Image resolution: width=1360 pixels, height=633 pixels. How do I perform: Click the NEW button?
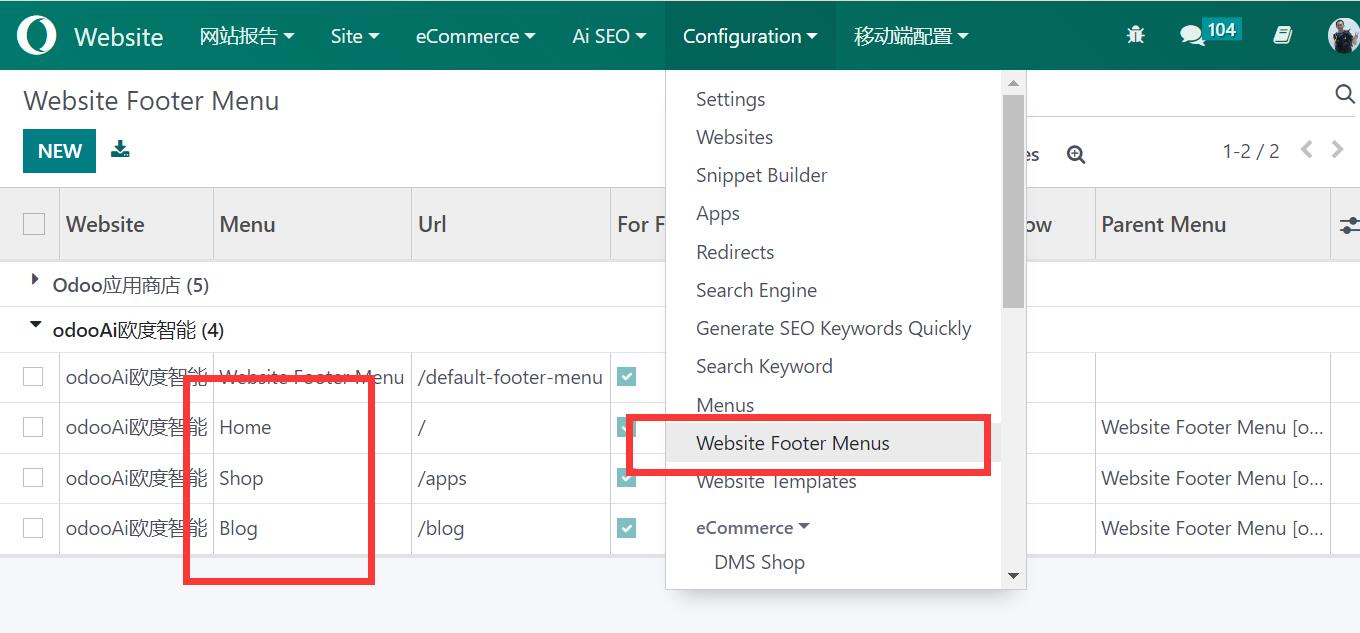[59, 151]
